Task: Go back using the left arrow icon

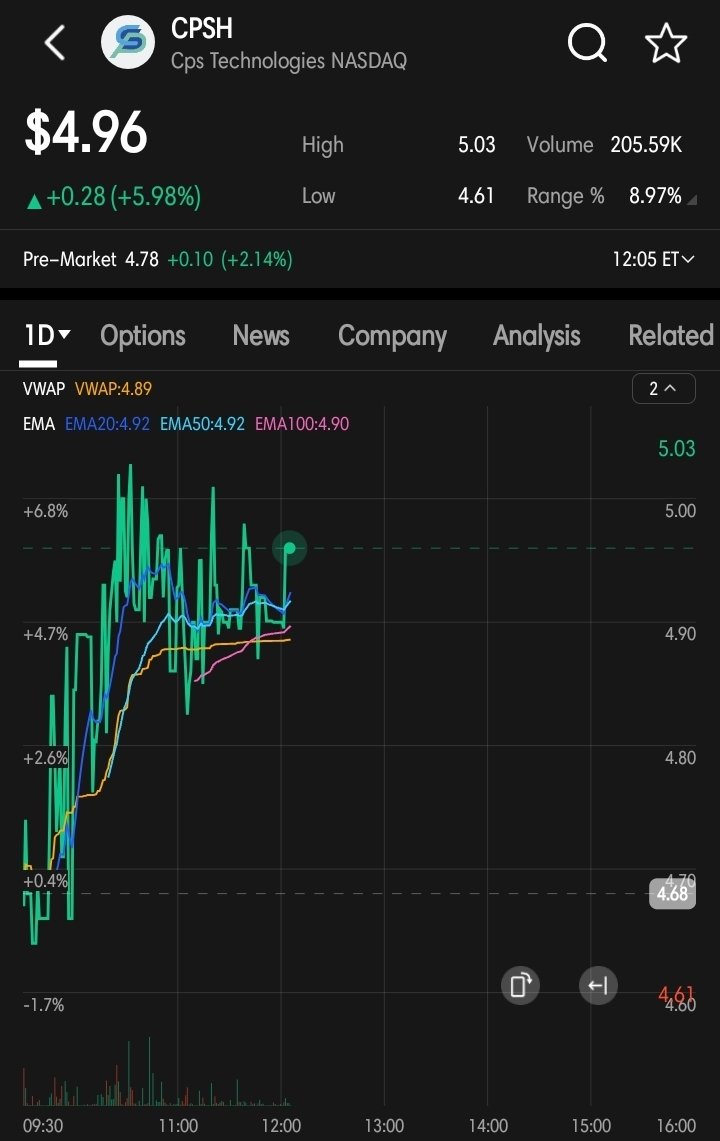Action: click(x=55, y=42)
